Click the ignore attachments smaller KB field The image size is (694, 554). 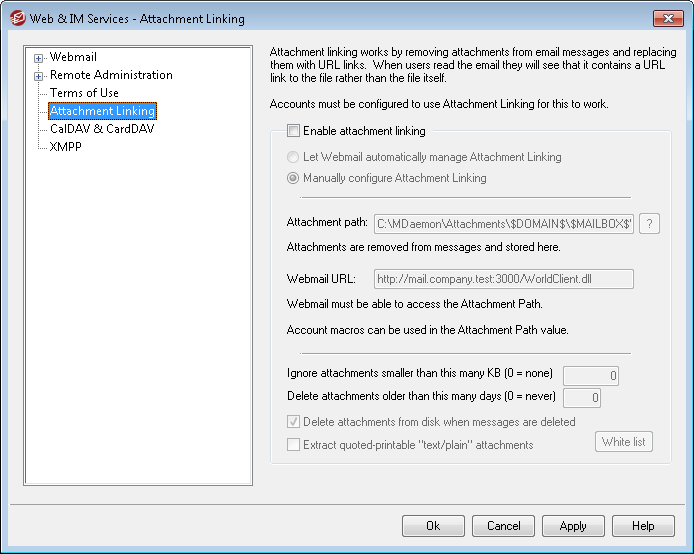(x=591, y=376)
